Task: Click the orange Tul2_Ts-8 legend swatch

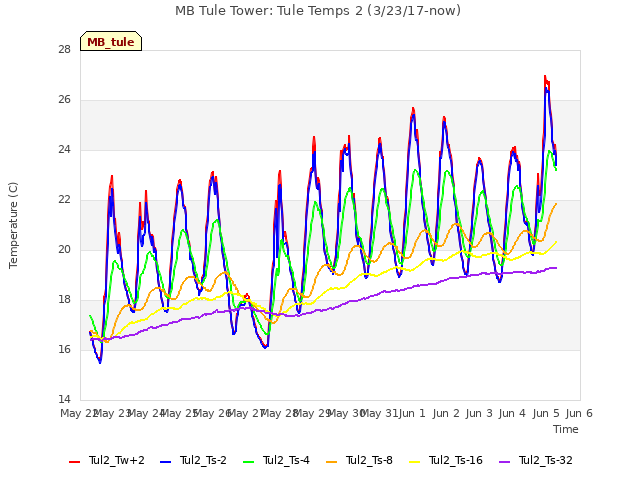Action: [x=331, y=462]
